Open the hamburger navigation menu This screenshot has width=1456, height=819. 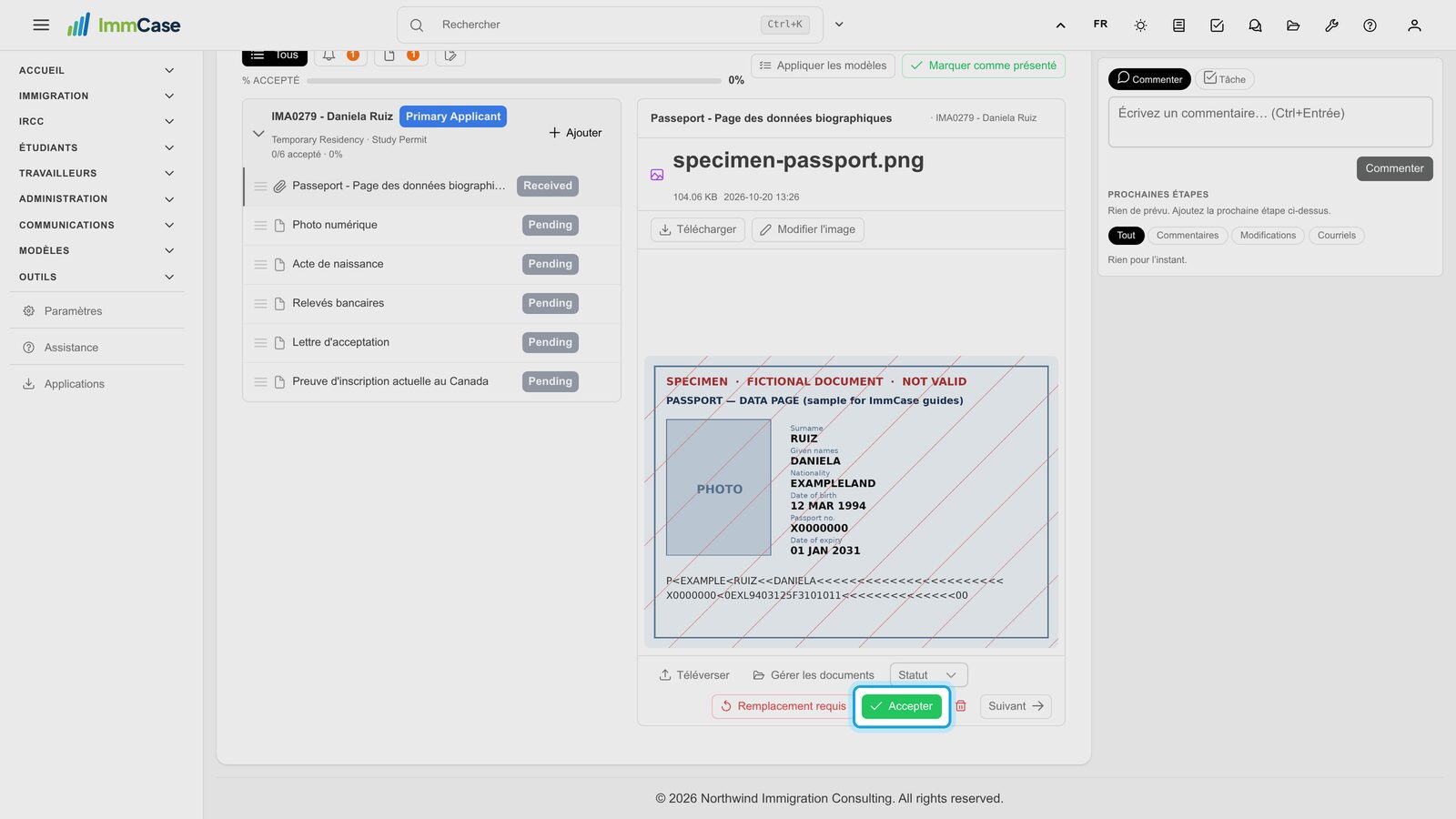tap(41, 25)
